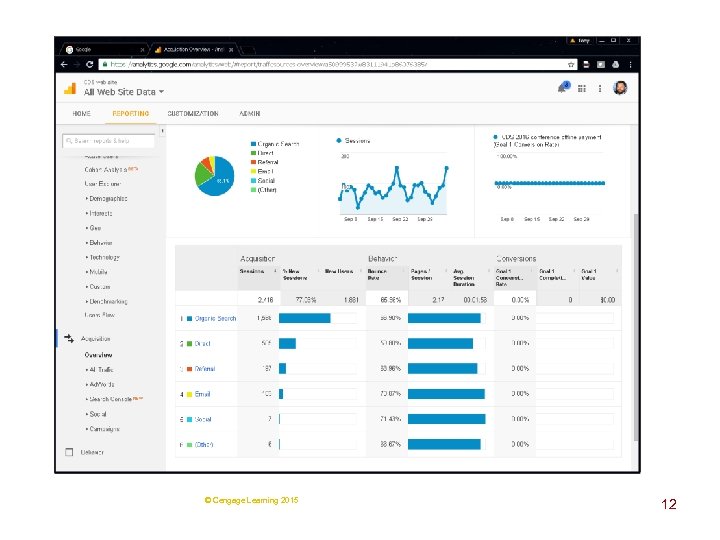Screen dimensions: 720x540
Task: Expand the Mobile sidebar item
Action: pyautogui.click(x=96, y=272)
